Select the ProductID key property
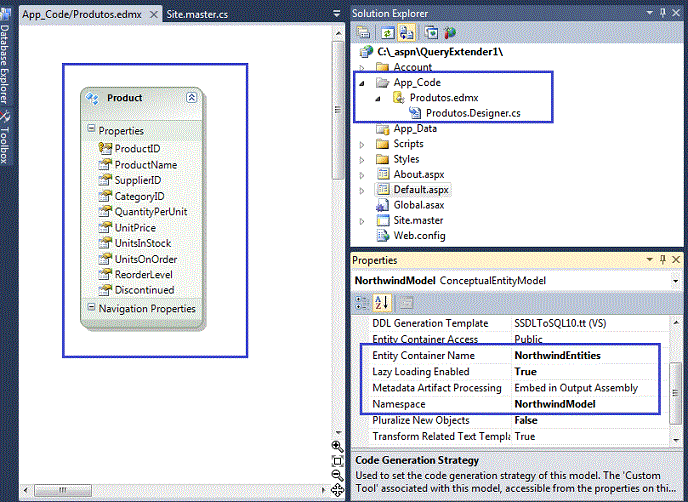This screenshot has width=688, height=502. [x=137, y=148]
